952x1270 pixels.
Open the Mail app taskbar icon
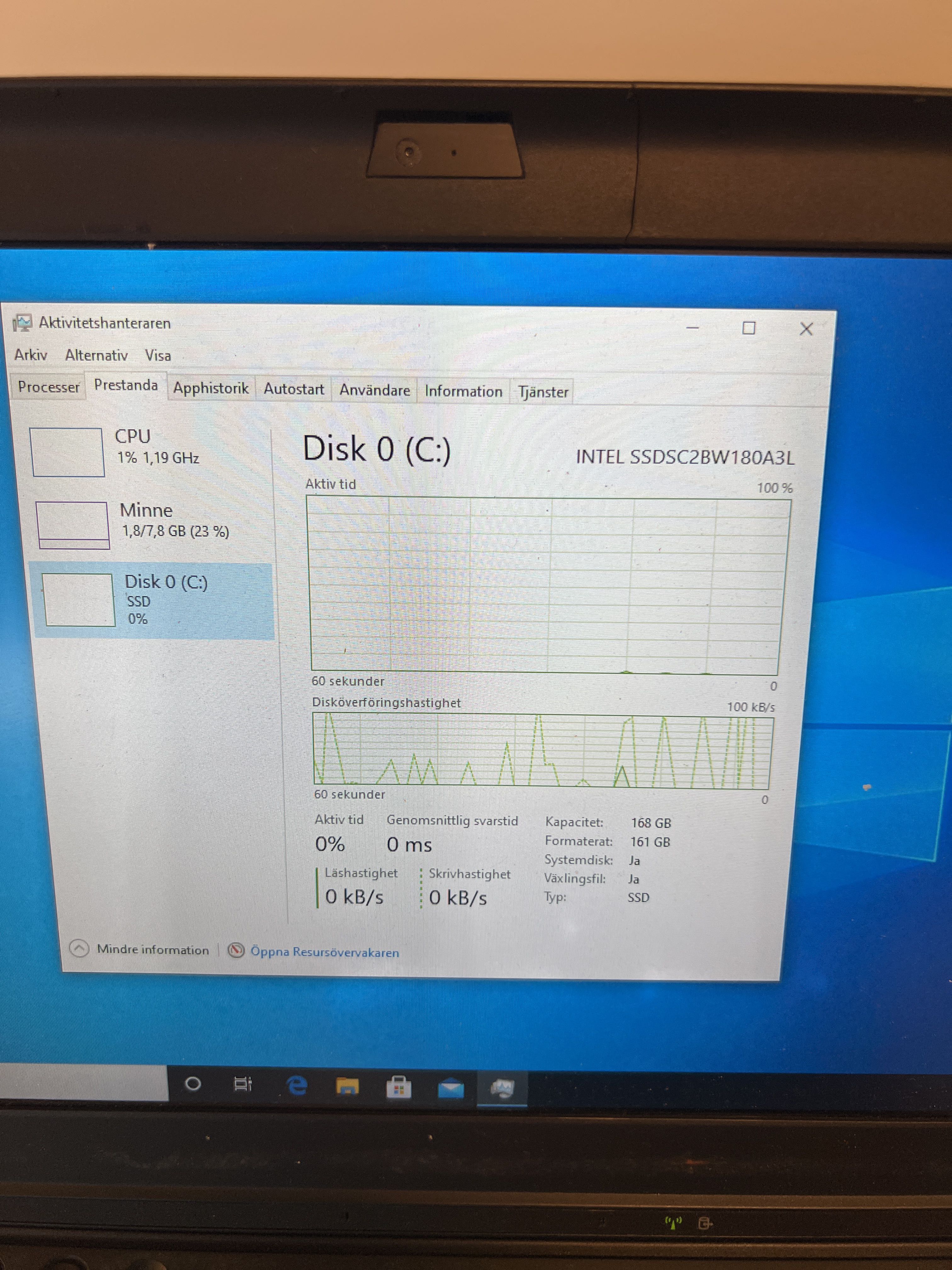(x=450, y=1088)
